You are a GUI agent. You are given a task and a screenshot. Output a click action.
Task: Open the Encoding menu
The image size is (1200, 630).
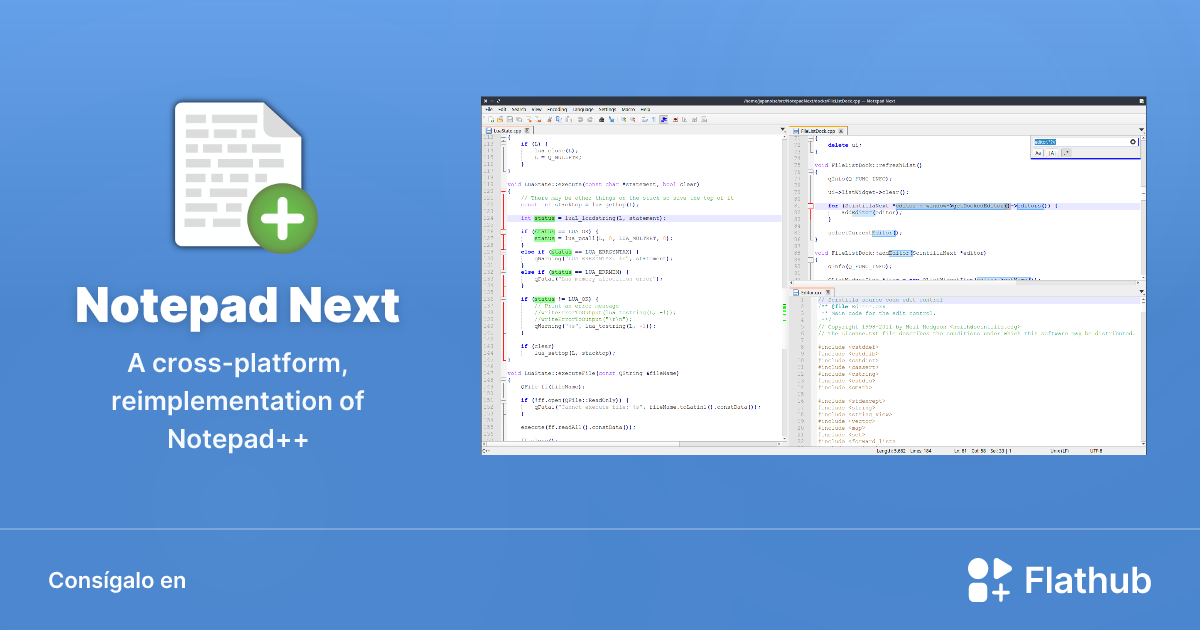pyautogui.click(x=556, y=108)
